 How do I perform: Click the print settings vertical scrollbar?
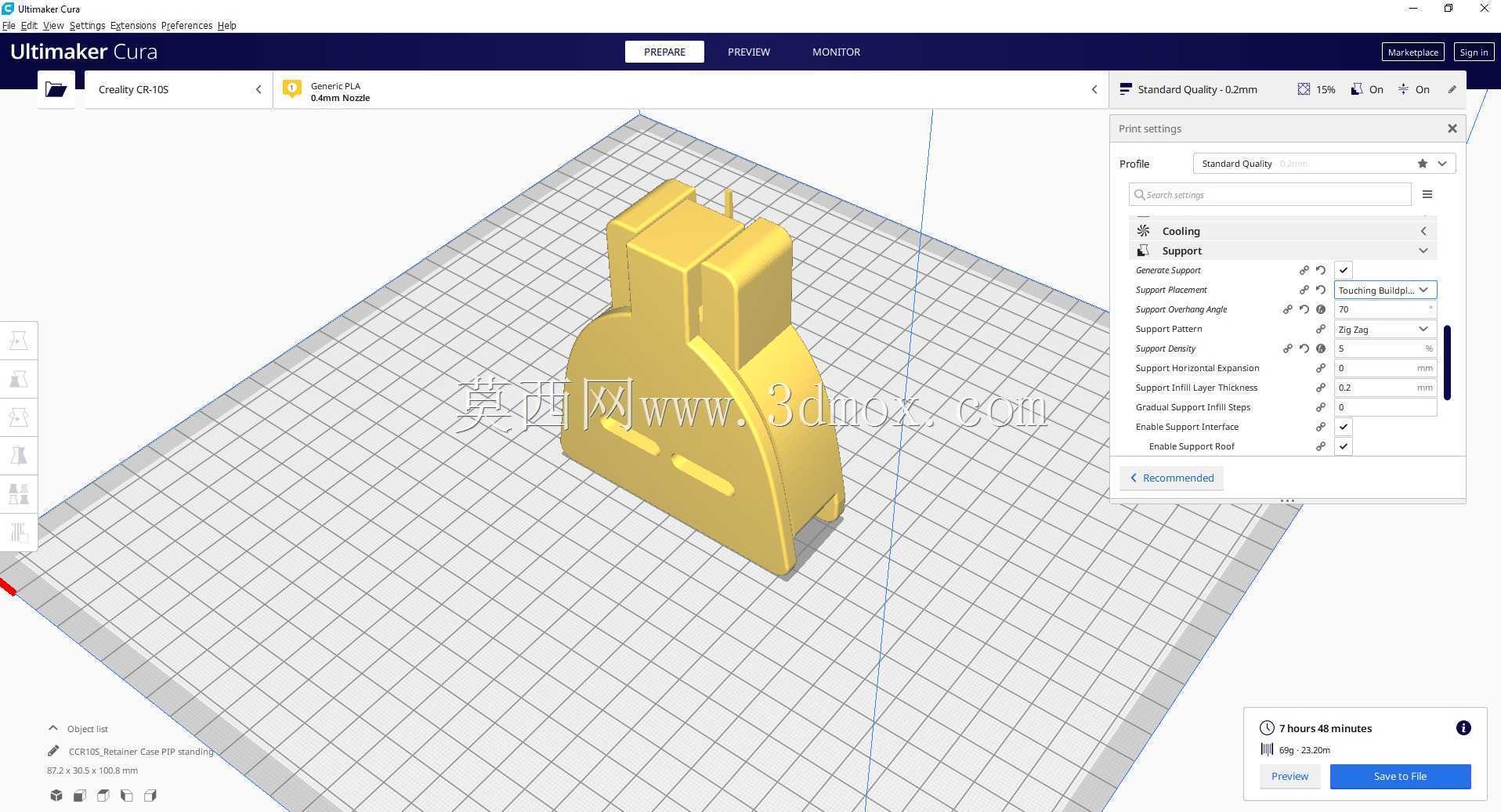[x=1447, y=362]
